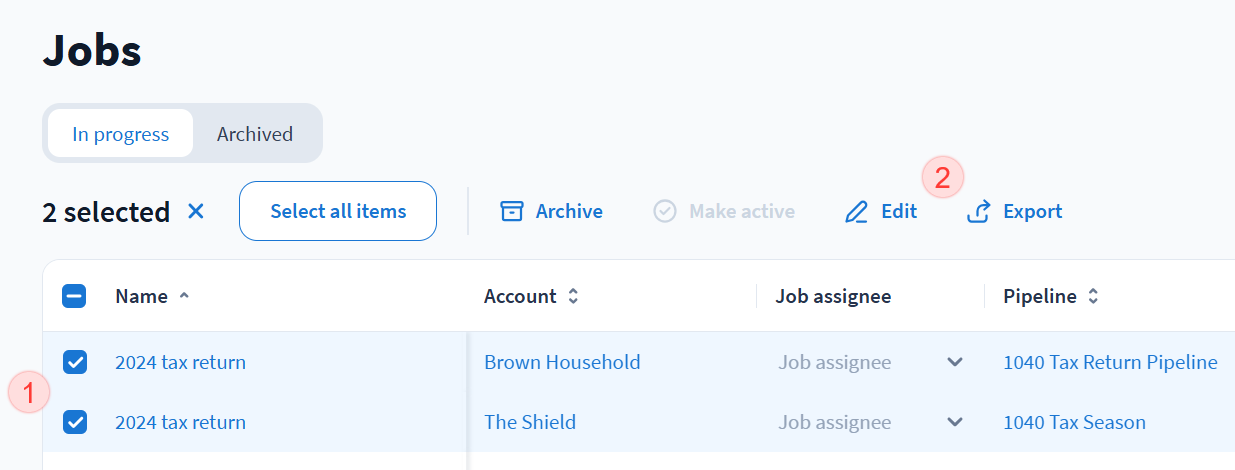Viewport: 1235px width, 470px height.
Task: Open The Shield account link
Action: click(530, 422)
